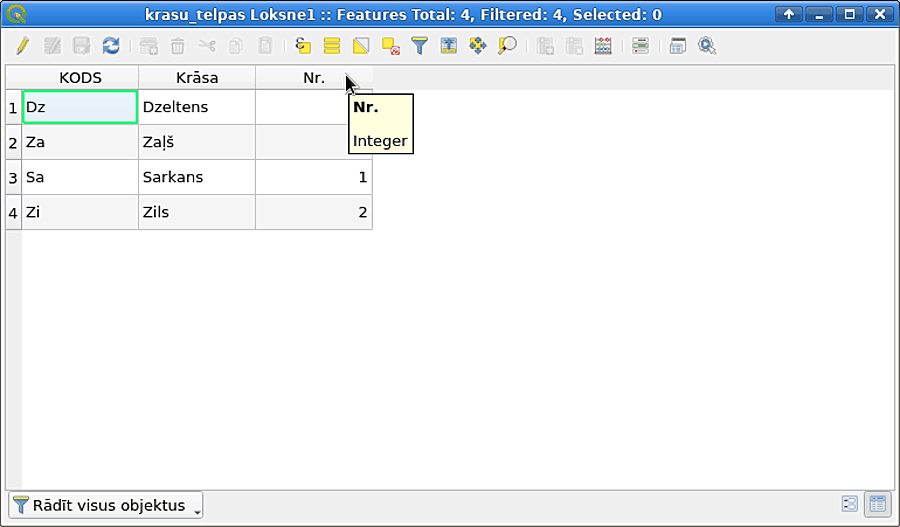Open the field calculator abacus icon

click(603, 45)
